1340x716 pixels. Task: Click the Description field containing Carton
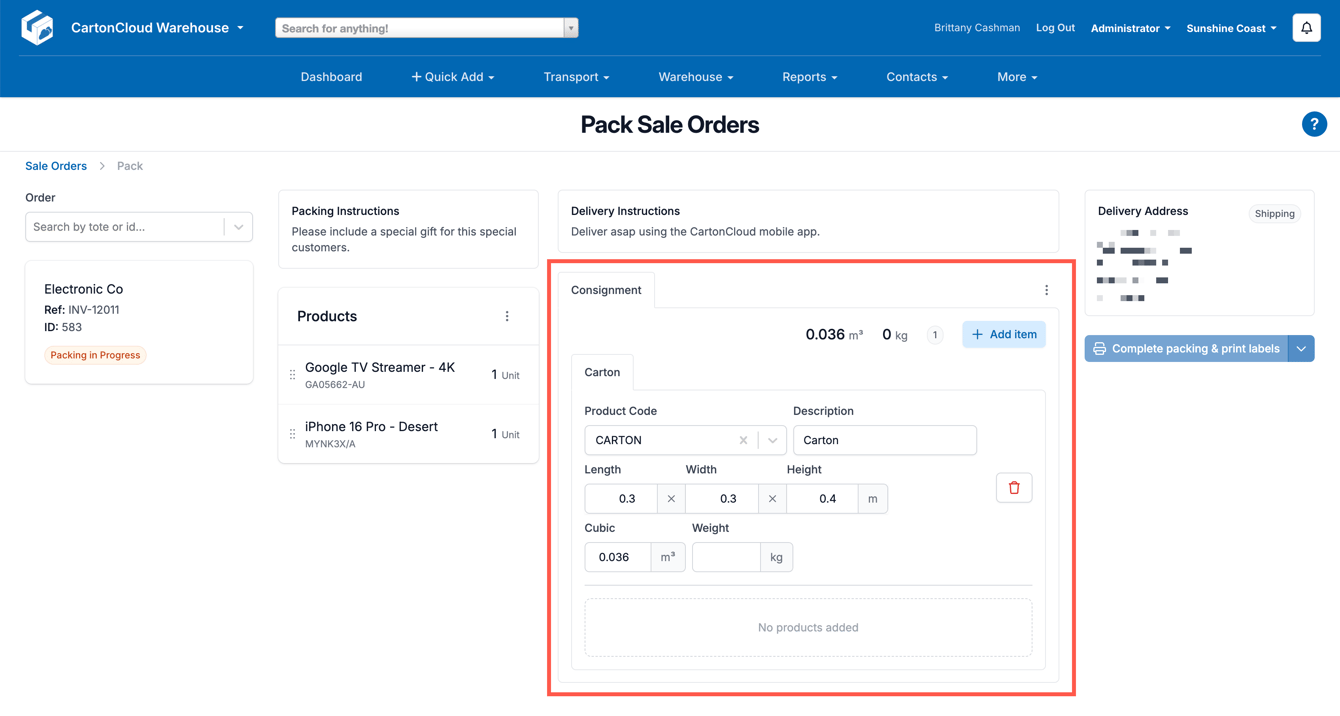click(885, 440)
